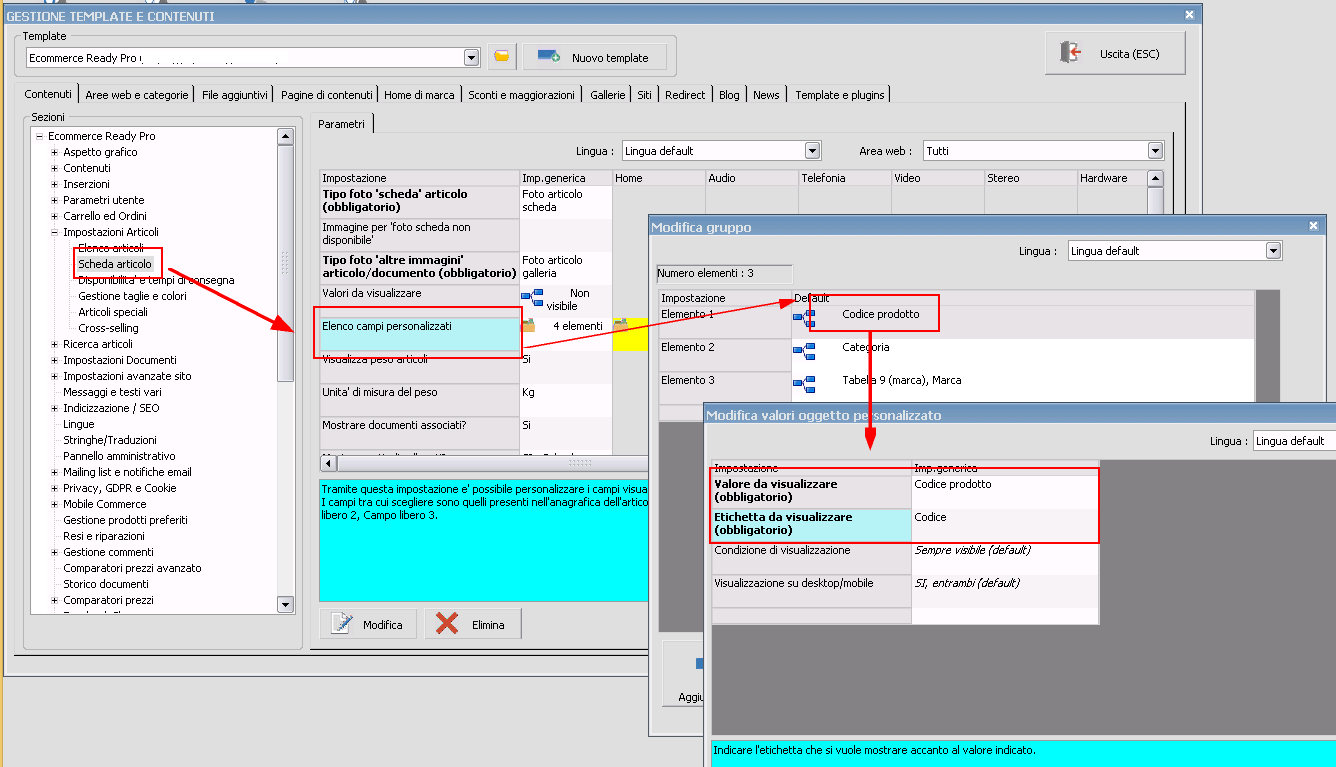Open the Pagine di contenuti tab

pos(327,95)
